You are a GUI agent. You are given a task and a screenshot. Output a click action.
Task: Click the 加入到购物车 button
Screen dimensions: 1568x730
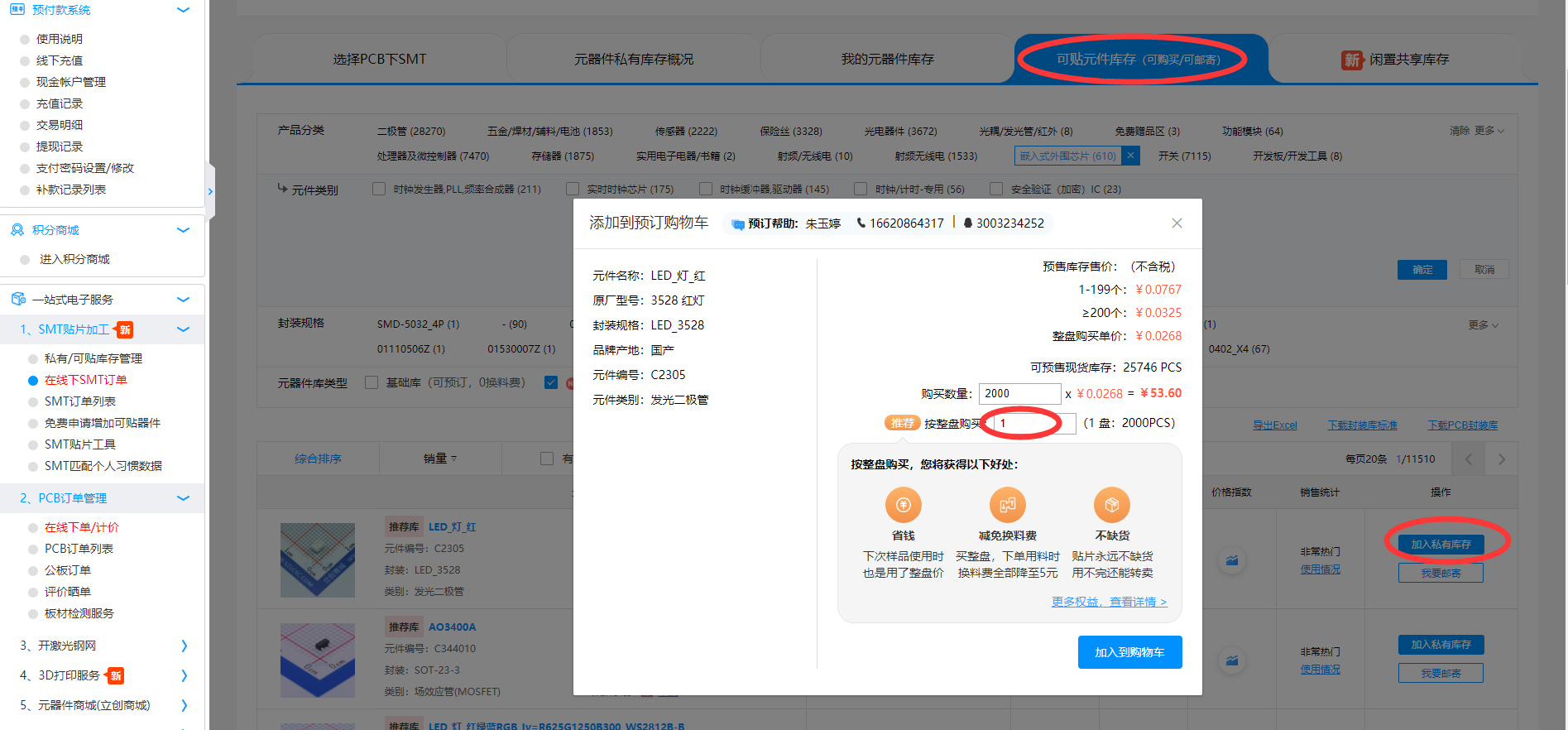click(1129, 652)
